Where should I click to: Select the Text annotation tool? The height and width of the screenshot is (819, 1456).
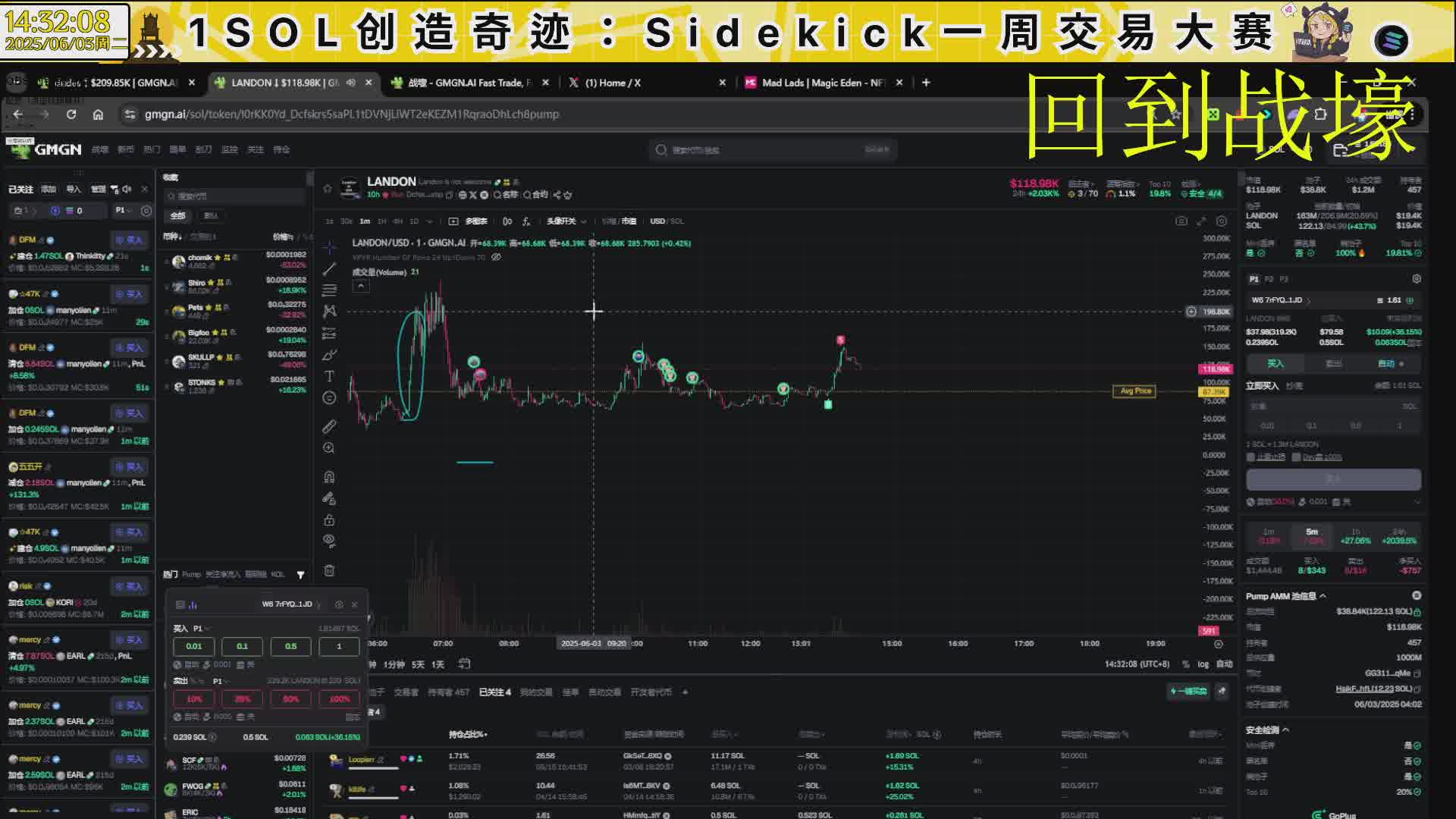click(x=329, y=376)
